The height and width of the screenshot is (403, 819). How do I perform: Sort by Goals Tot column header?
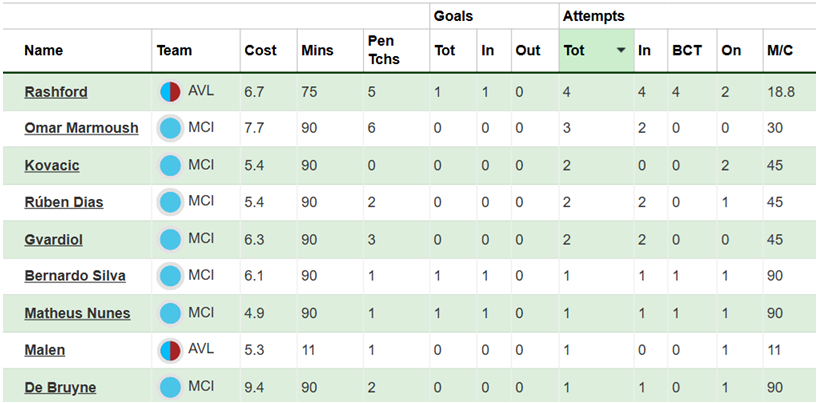[444, 51]
